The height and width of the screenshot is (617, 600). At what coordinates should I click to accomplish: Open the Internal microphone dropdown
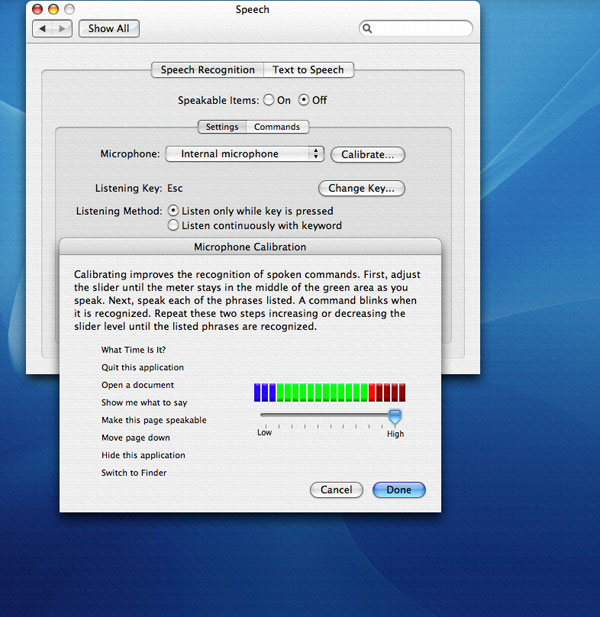point(245,154)
